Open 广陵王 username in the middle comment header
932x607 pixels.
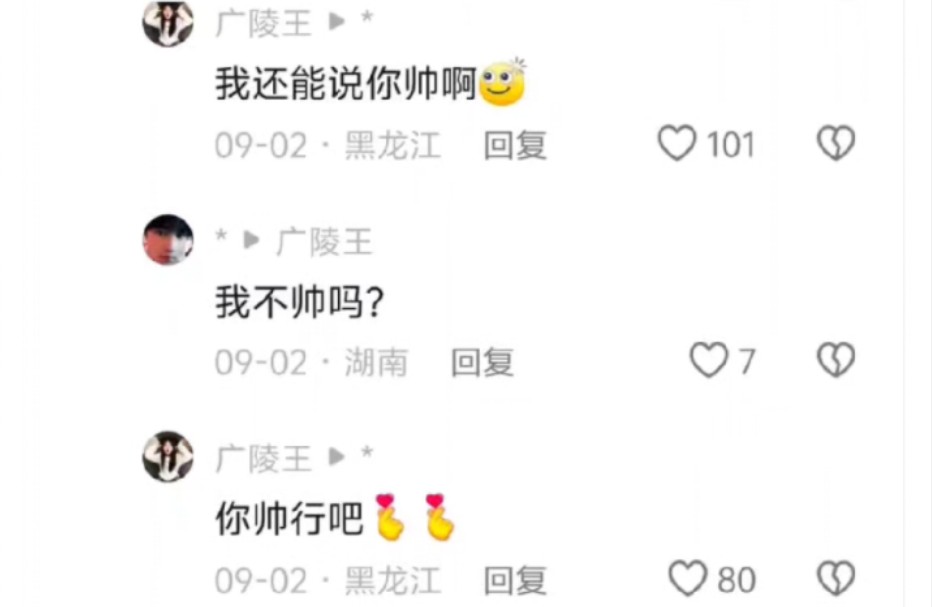pyautogui.click(x=325, y=241)
